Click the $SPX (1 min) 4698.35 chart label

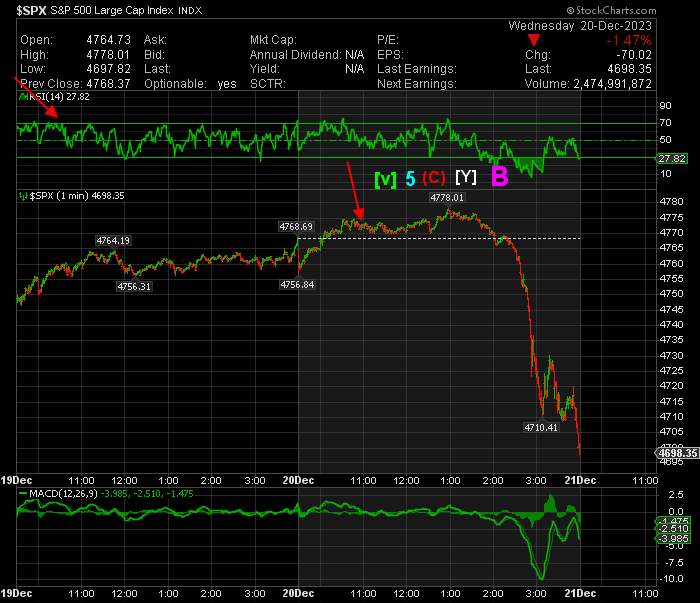point(77,196)
